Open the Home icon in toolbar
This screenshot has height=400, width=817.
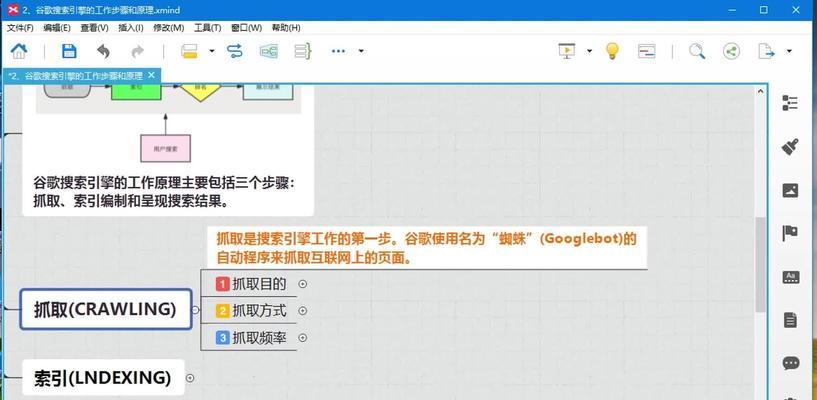[19, 51]
